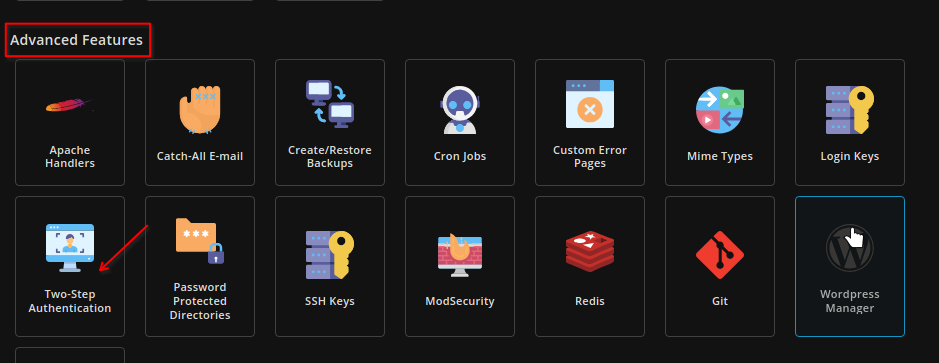Open Create/Restore Backups monitors icon

(330, 104)
